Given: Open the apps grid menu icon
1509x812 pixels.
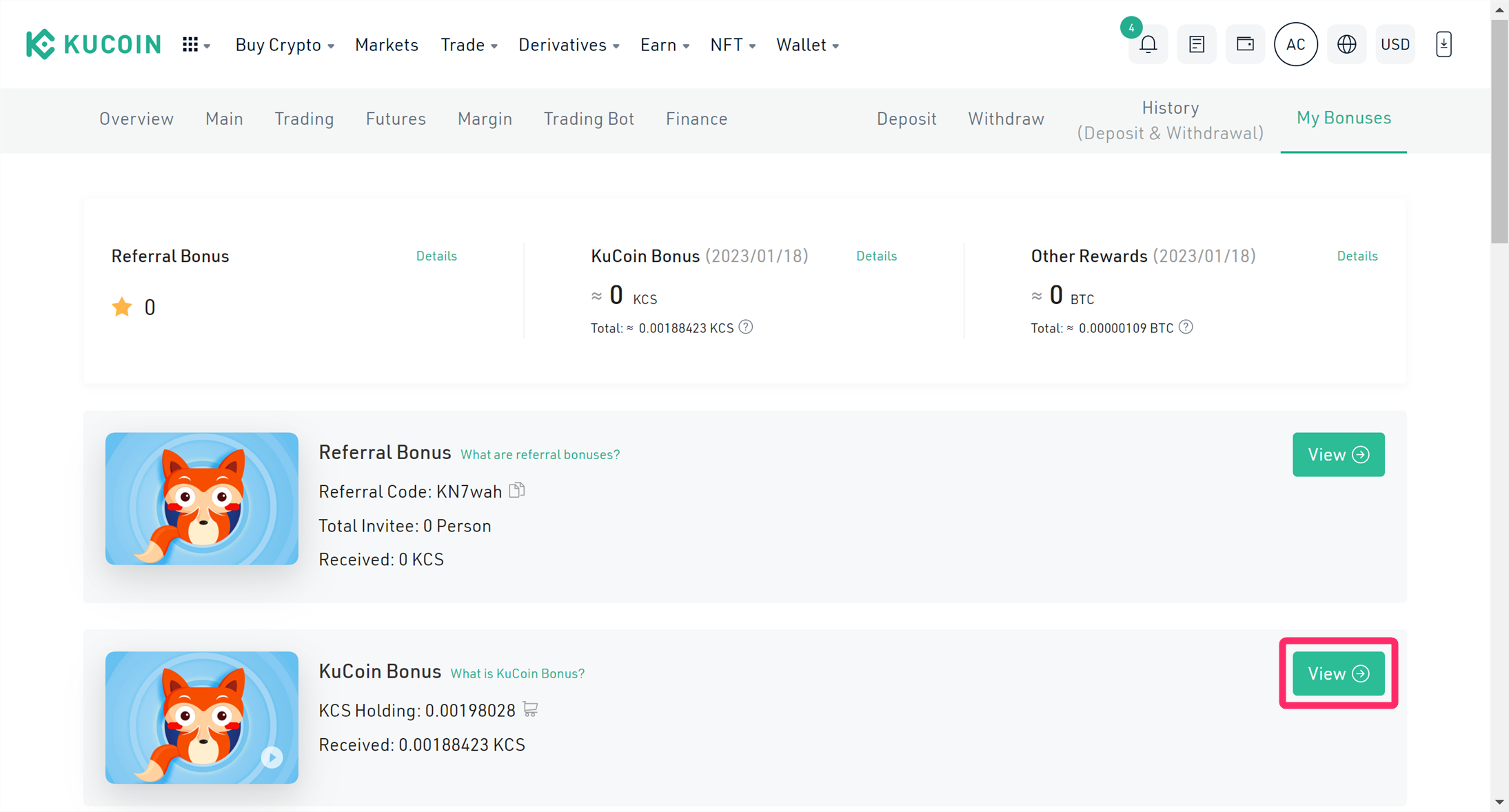Looking at the screenshot, I should [196, 45].
